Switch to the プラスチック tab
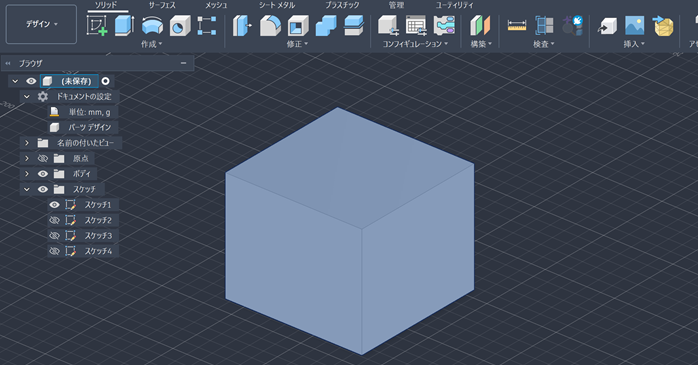This screenshot has width=698, height=365. [x=342, y=5]
